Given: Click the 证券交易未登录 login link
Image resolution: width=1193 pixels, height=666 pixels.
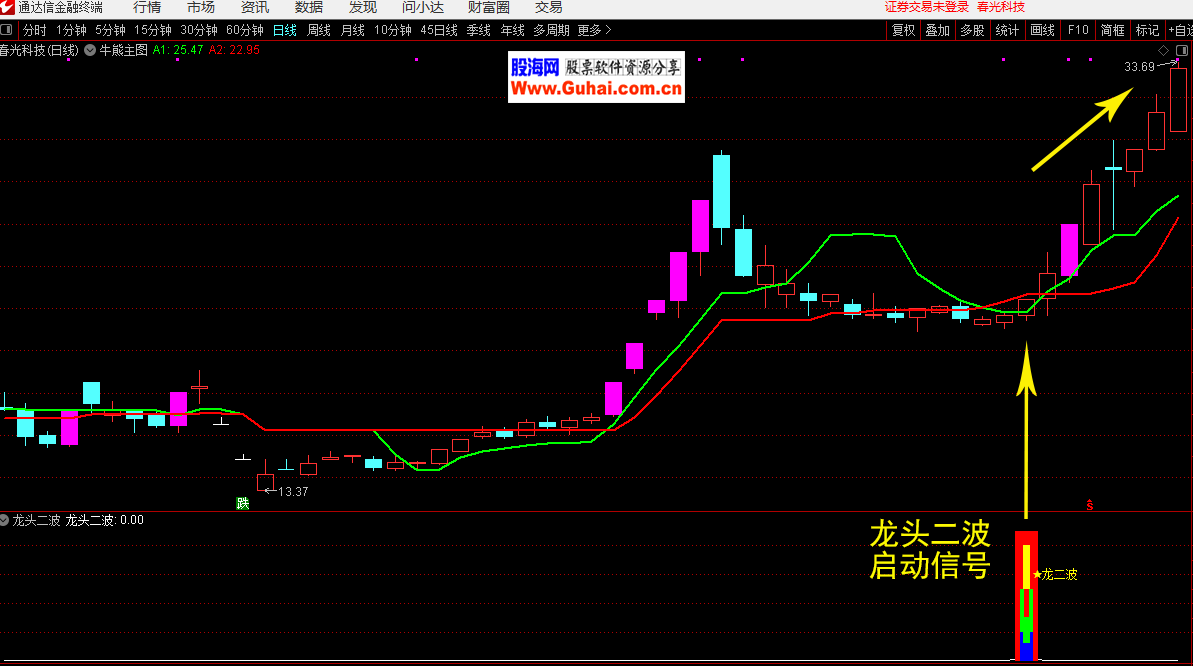Looking at the screenshot, I should (x=927, y=7).
